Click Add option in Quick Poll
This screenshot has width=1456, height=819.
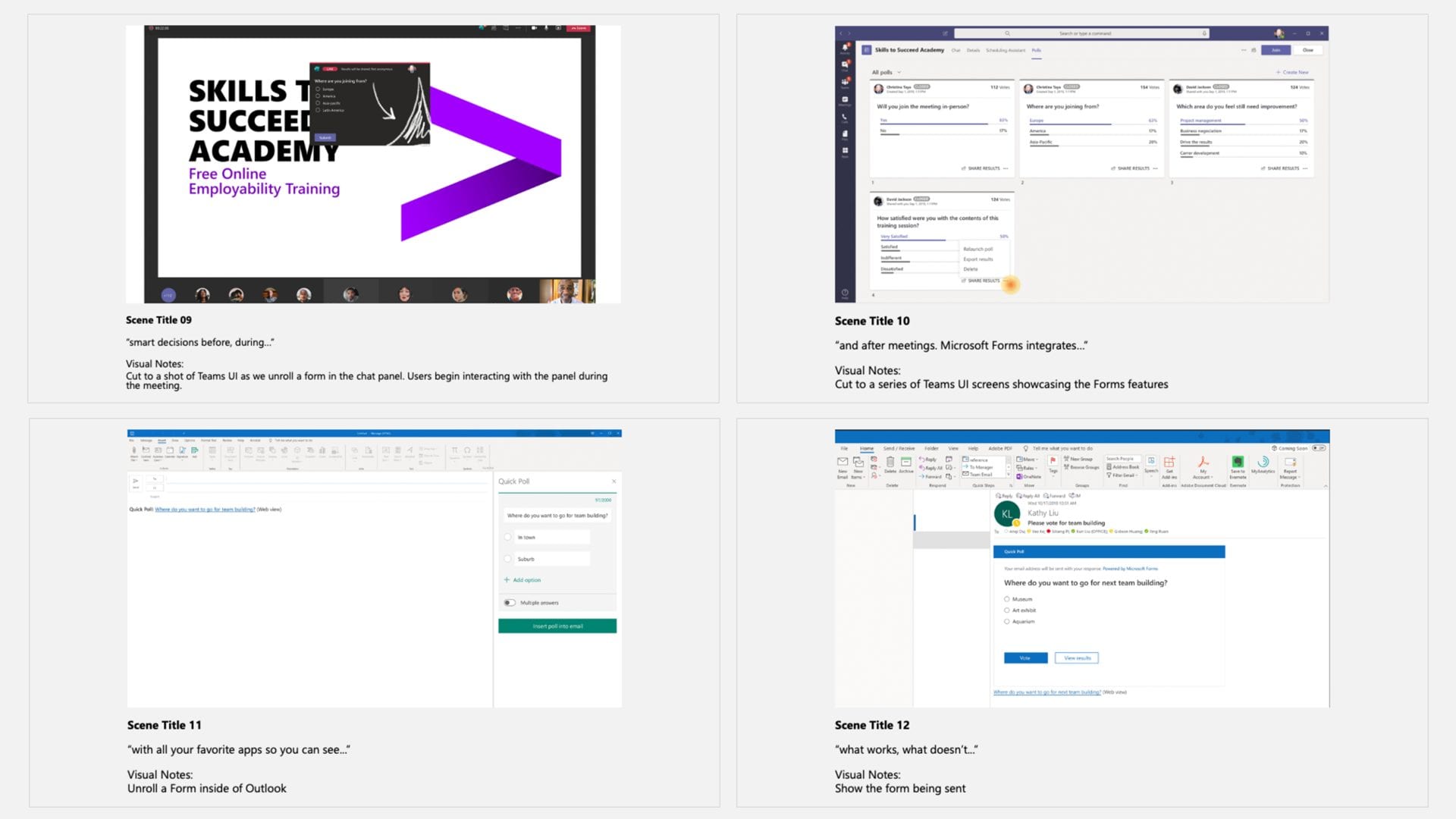522,580
